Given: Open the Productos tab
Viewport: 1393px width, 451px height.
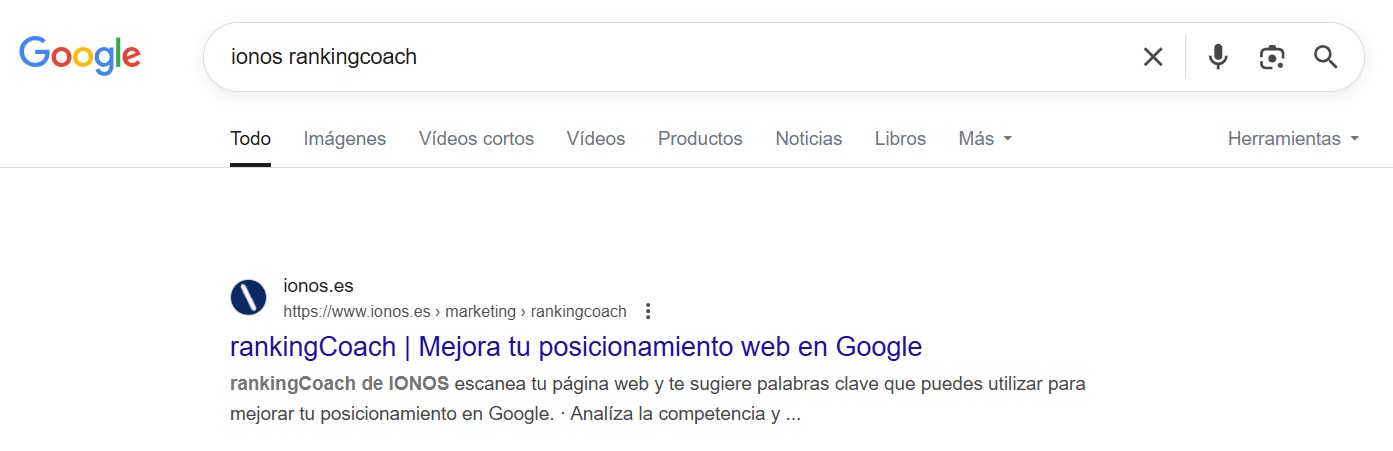Looking at the screenshot, I should [700, 139].
